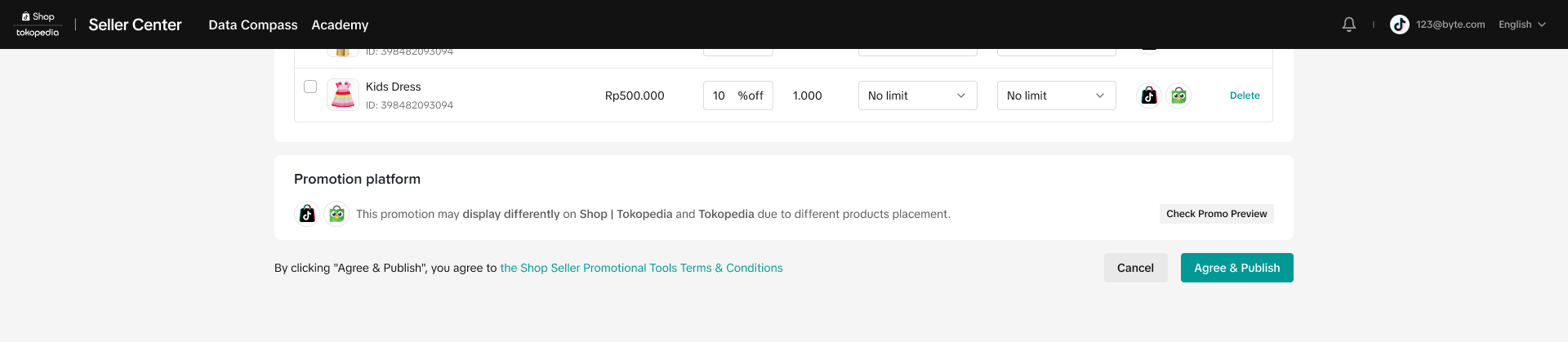Open the Data Compass menu

point(253,24)
